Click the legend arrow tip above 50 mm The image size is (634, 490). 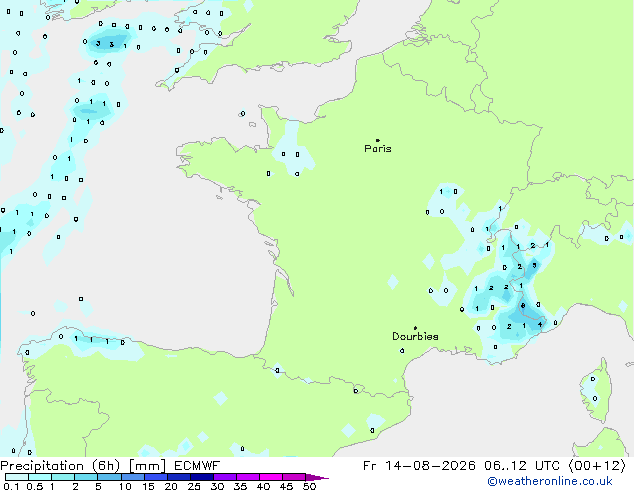click(317, 477)
